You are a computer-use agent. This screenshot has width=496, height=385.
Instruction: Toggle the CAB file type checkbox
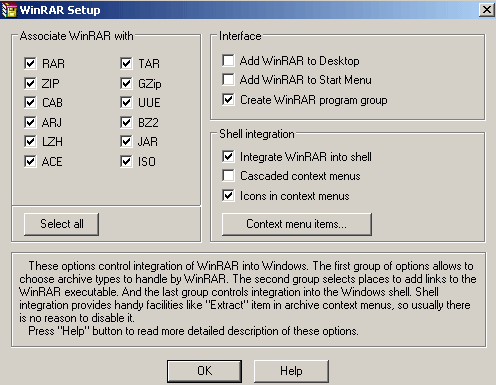point(30,102)
